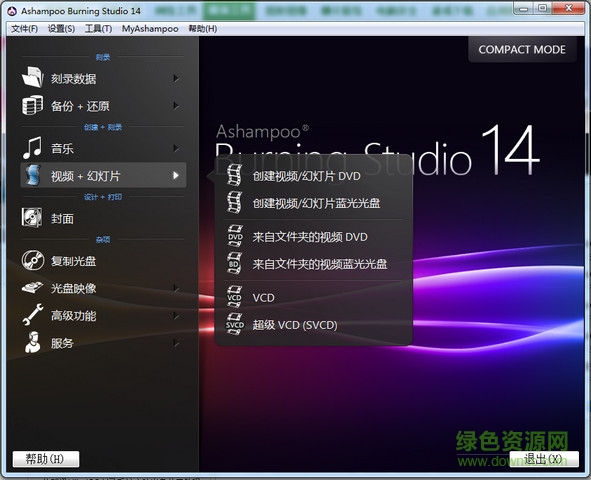Screen dimensions: 591x480
Task: Expand the 光盘映像 submenu arrow
Action: (176, 288)
